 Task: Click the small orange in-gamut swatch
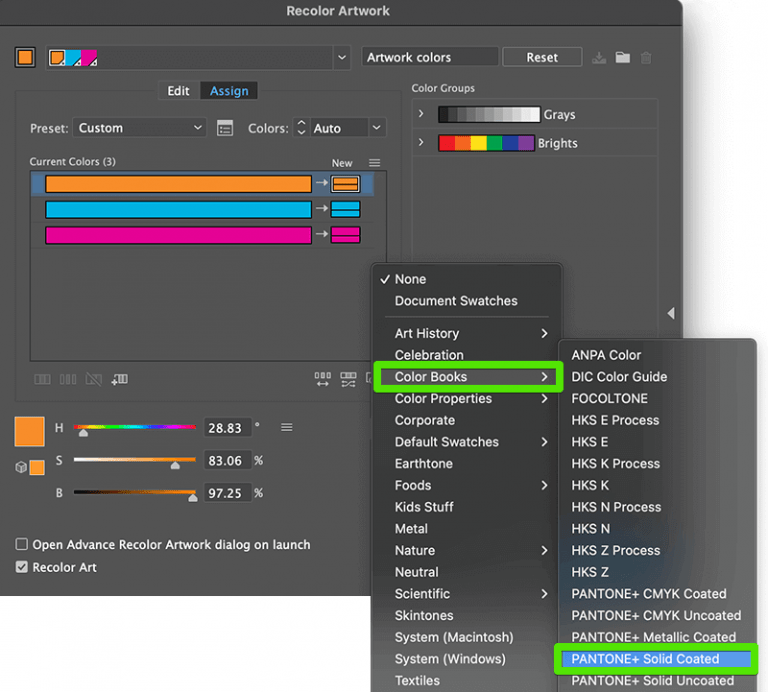37,467
